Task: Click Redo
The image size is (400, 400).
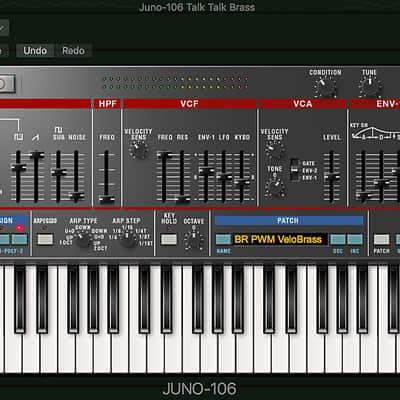Action: pos(73,51)
